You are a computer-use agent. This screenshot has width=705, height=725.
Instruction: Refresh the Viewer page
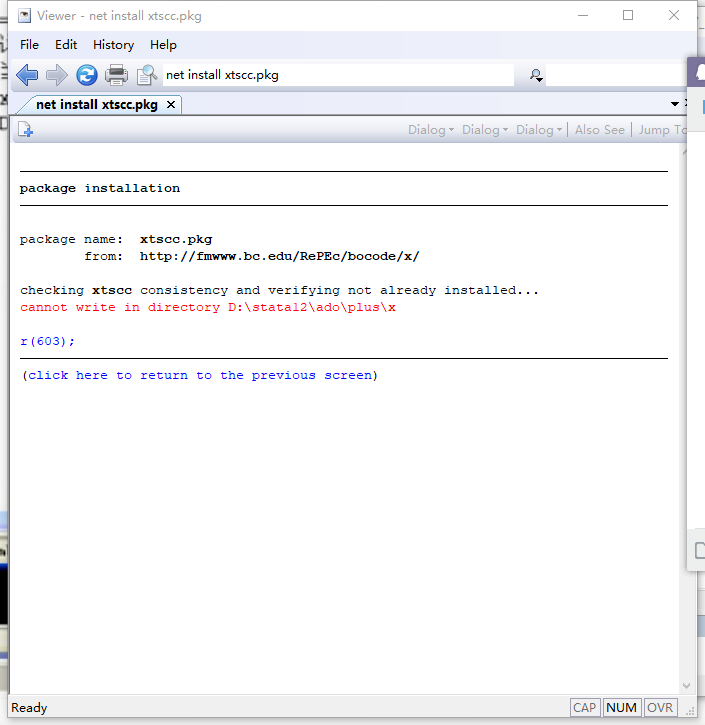pyautogui.click(x=87, y=75)
